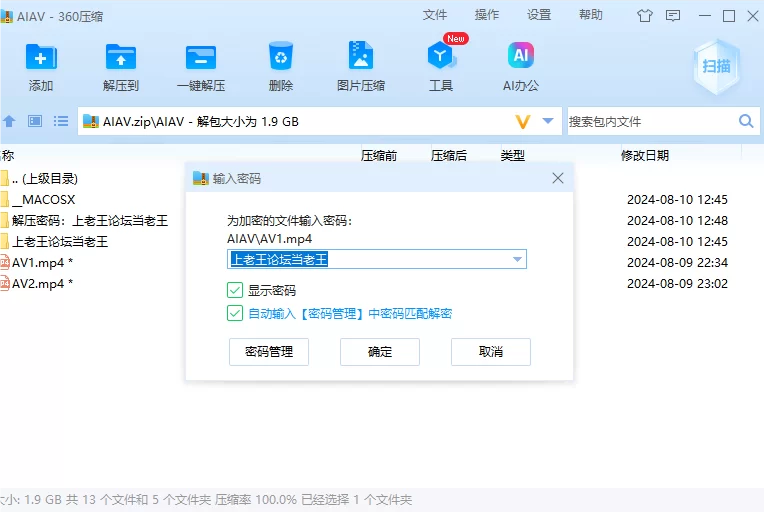This screenshot has height=512, width=764.
Task: Click the 解压到 (Extract to) icon
Action: tap(121, 58)
